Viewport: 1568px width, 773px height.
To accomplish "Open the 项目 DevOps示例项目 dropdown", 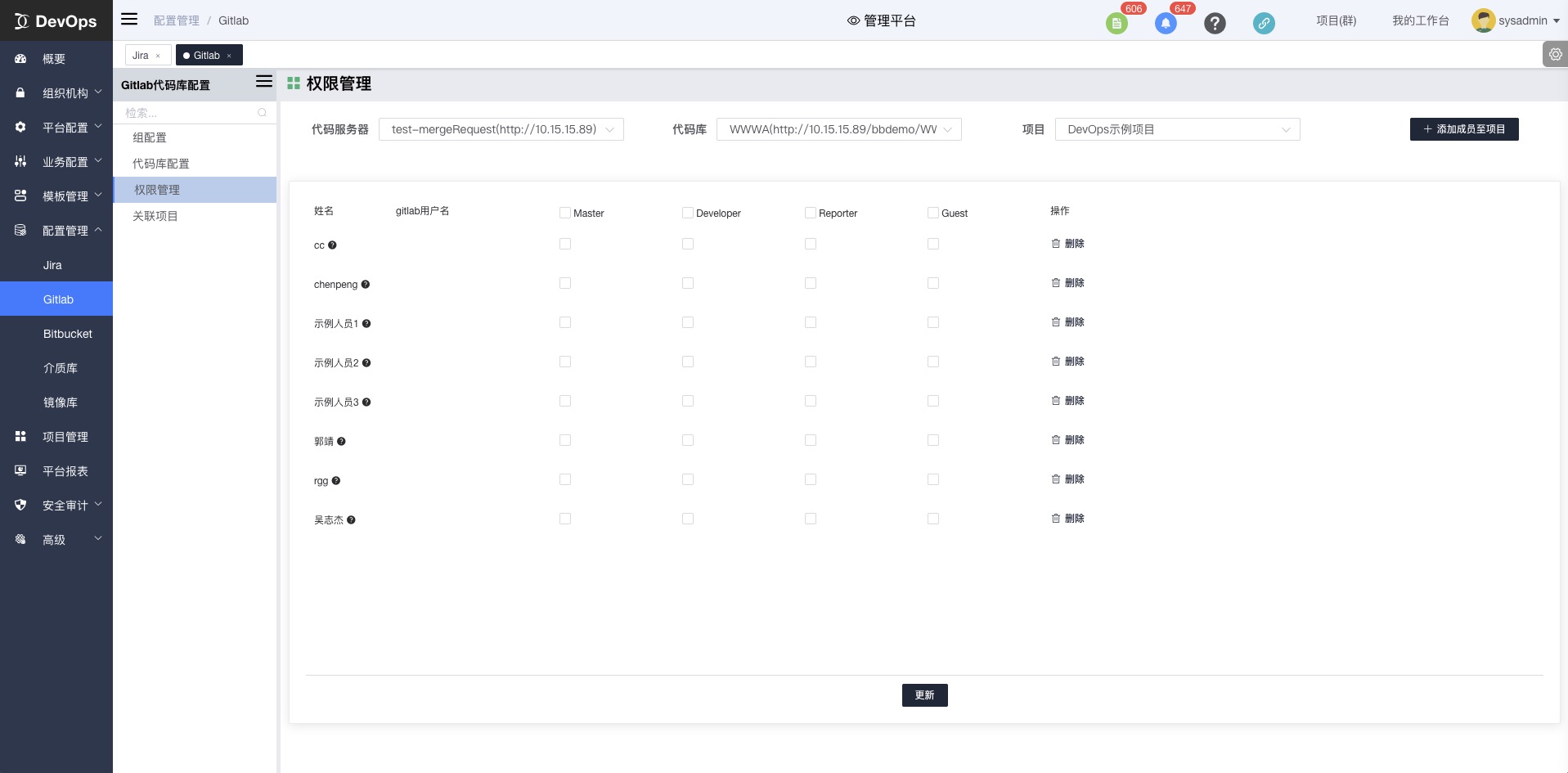I will click(x=1177, y=129).
